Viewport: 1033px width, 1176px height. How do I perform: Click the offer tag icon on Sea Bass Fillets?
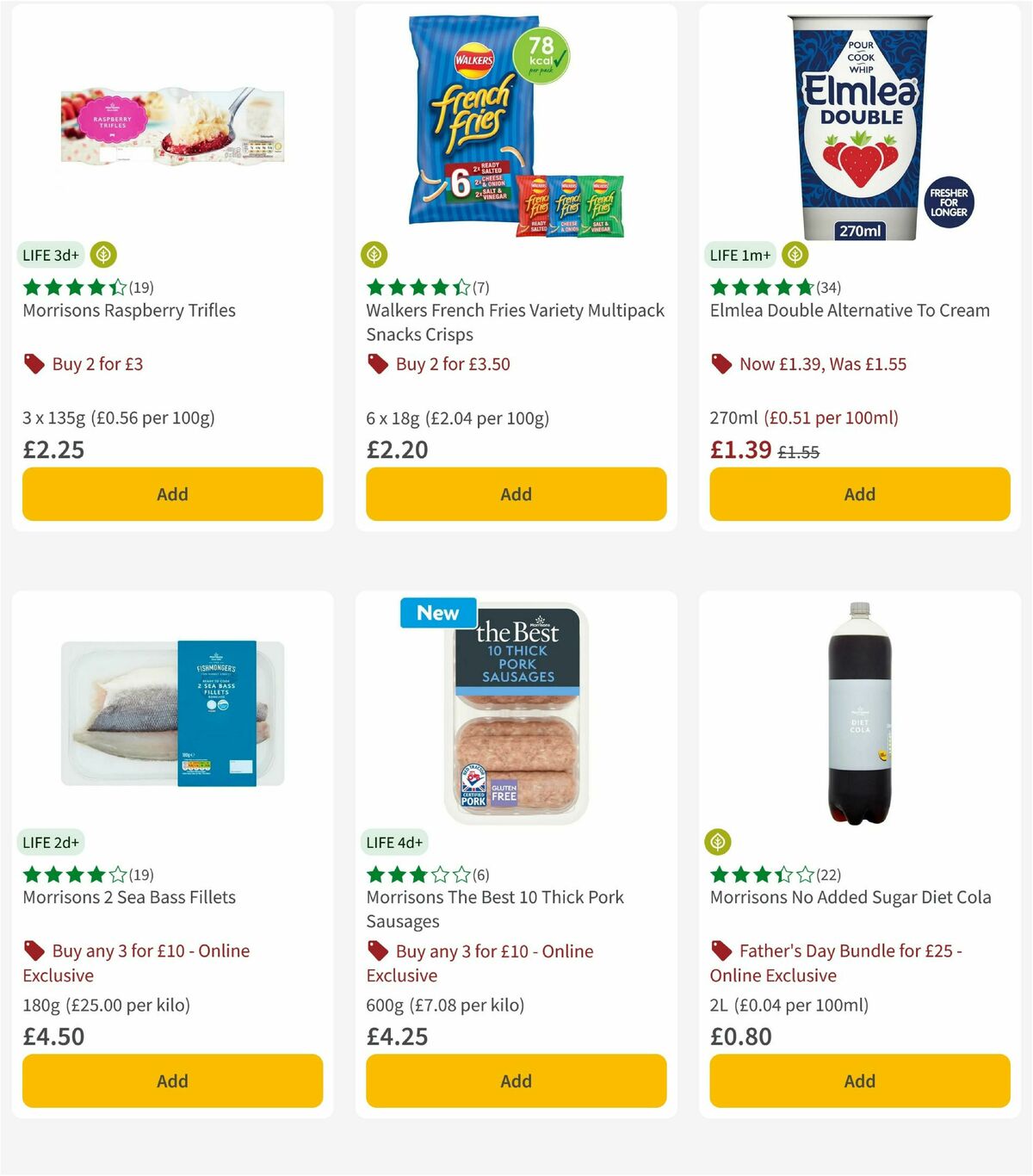[x=34, y=950]
